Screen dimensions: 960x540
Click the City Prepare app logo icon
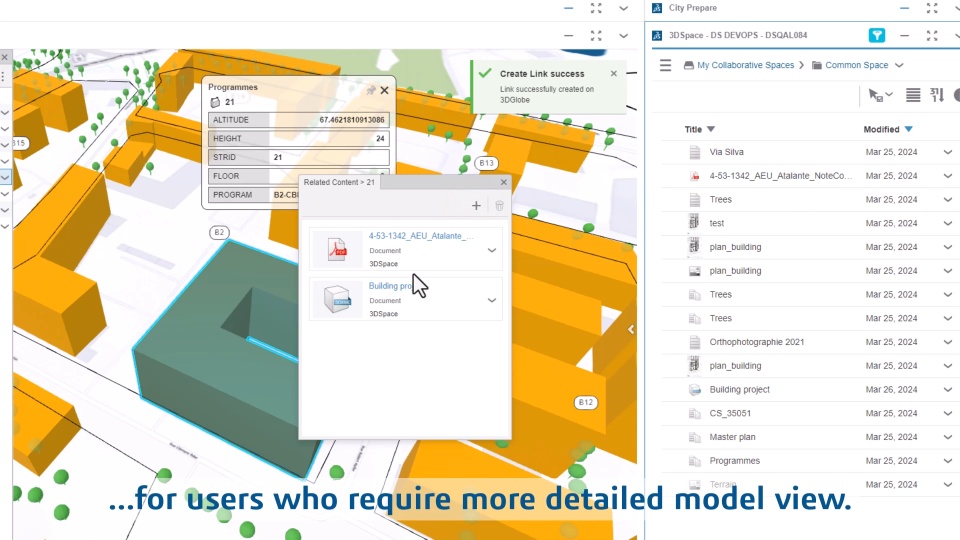click(657, 8)
